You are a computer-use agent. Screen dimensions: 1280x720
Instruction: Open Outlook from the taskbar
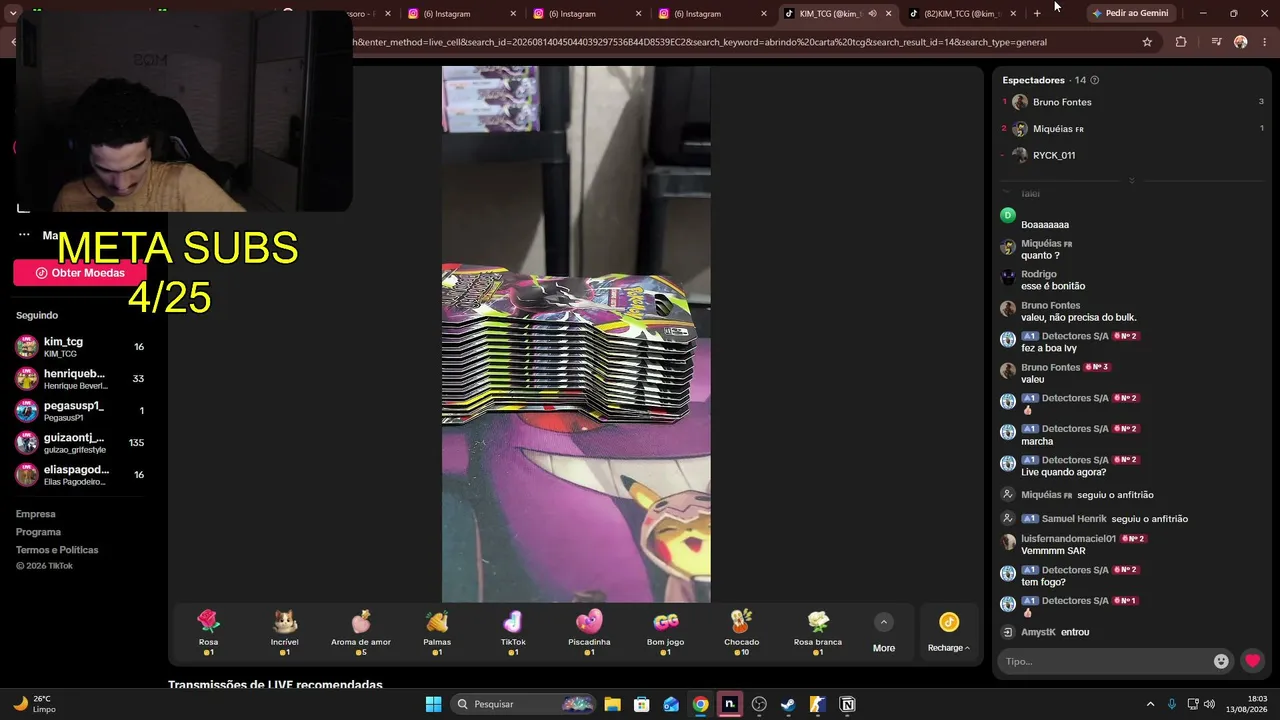671,704
